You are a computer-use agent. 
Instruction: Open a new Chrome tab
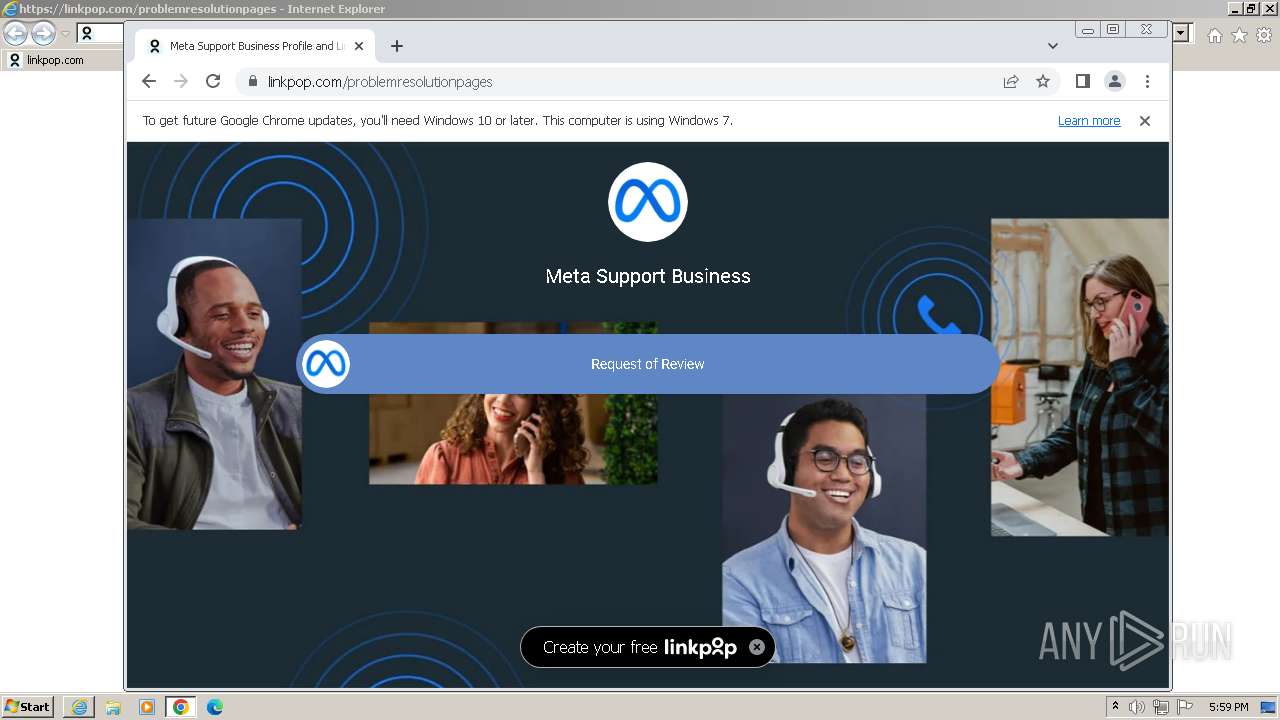click(397, 46)
